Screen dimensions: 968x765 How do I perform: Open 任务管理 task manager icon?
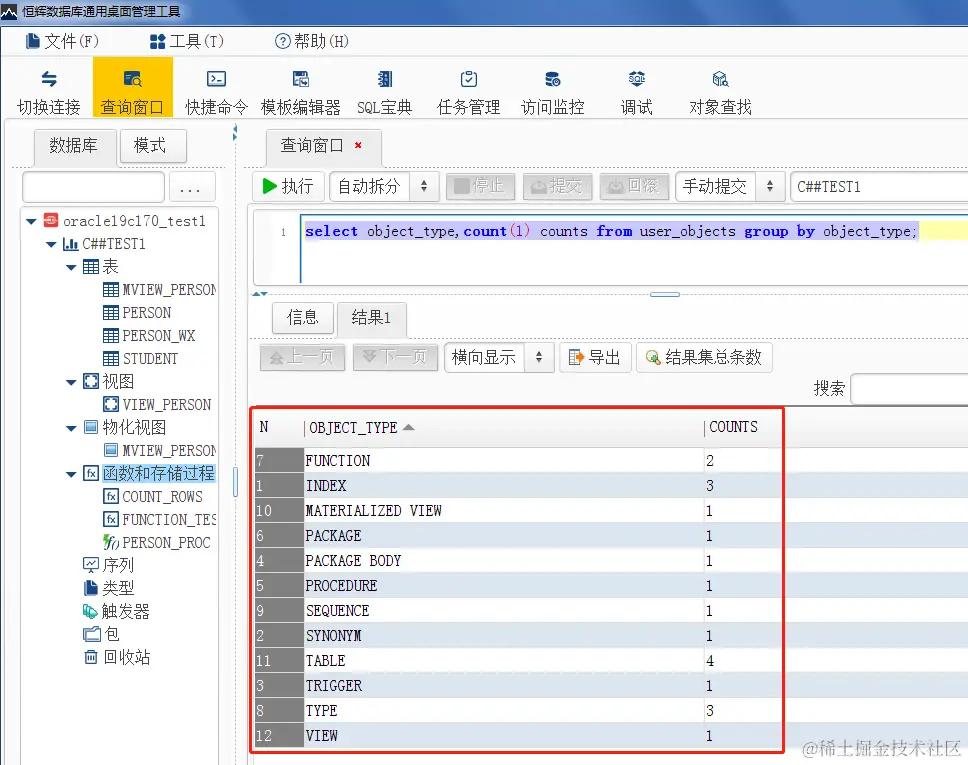pos(469,79)
